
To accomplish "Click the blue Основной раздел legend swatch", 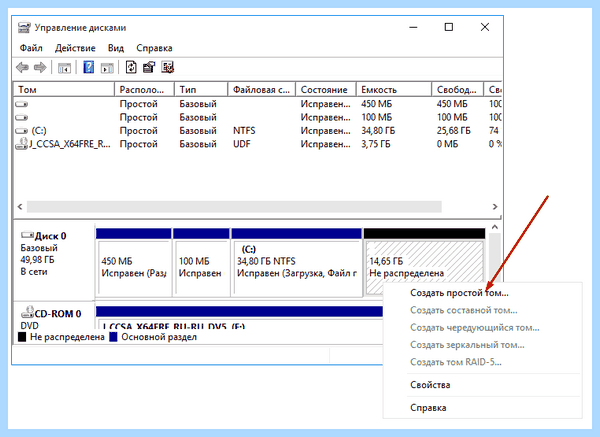I will (113, 337).
